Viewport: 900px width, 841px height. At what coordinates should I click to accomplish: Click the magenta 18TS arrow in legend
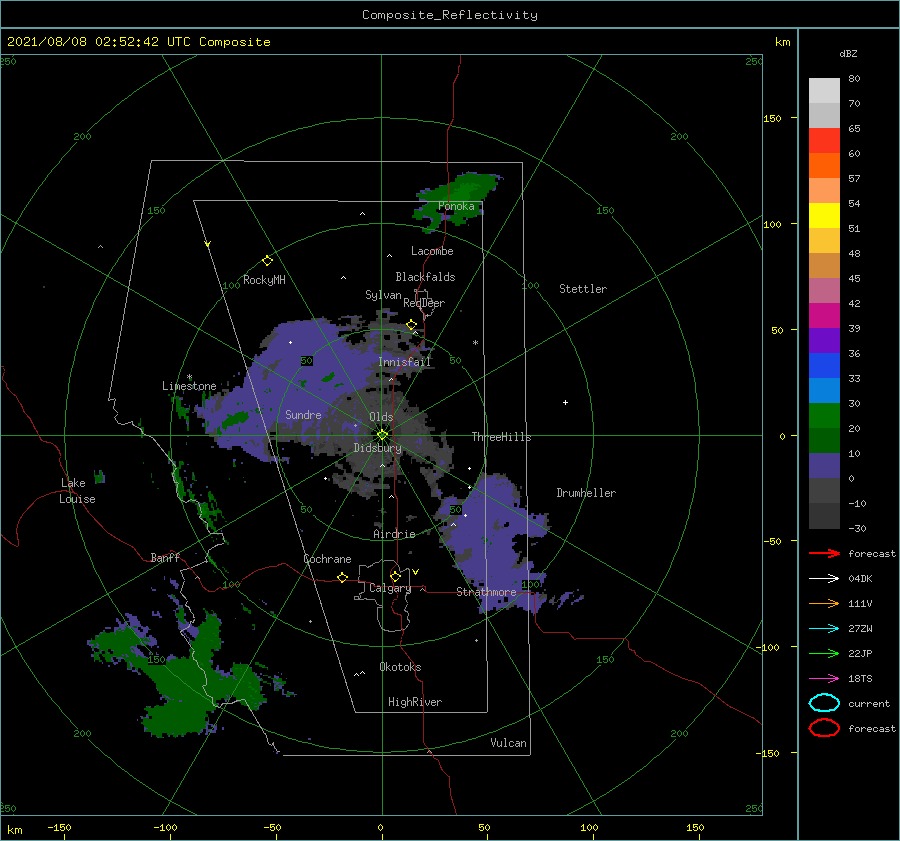coord(824,679)
